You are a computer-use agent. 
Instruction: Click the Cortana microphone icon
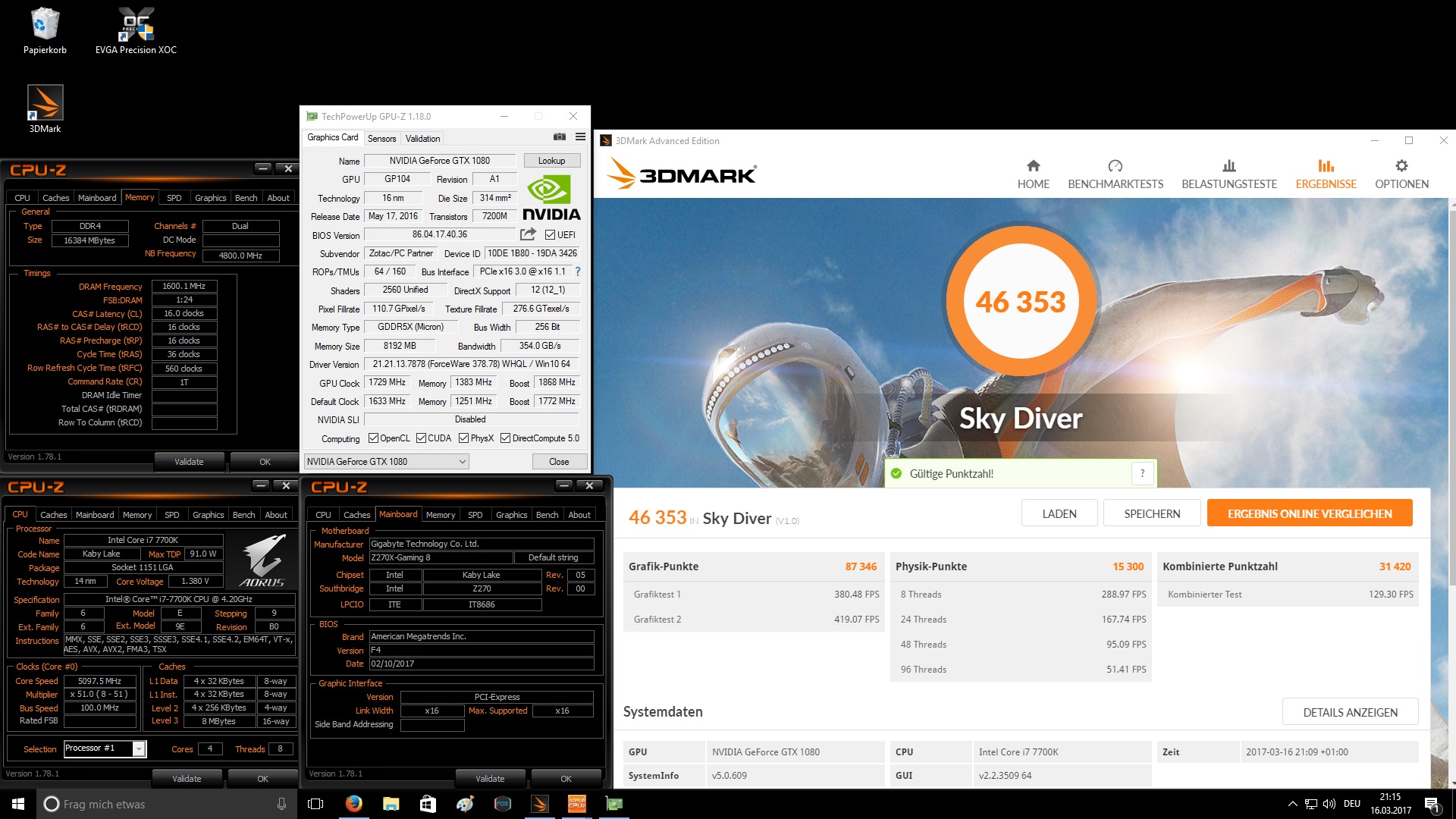(x=281, y=804)
